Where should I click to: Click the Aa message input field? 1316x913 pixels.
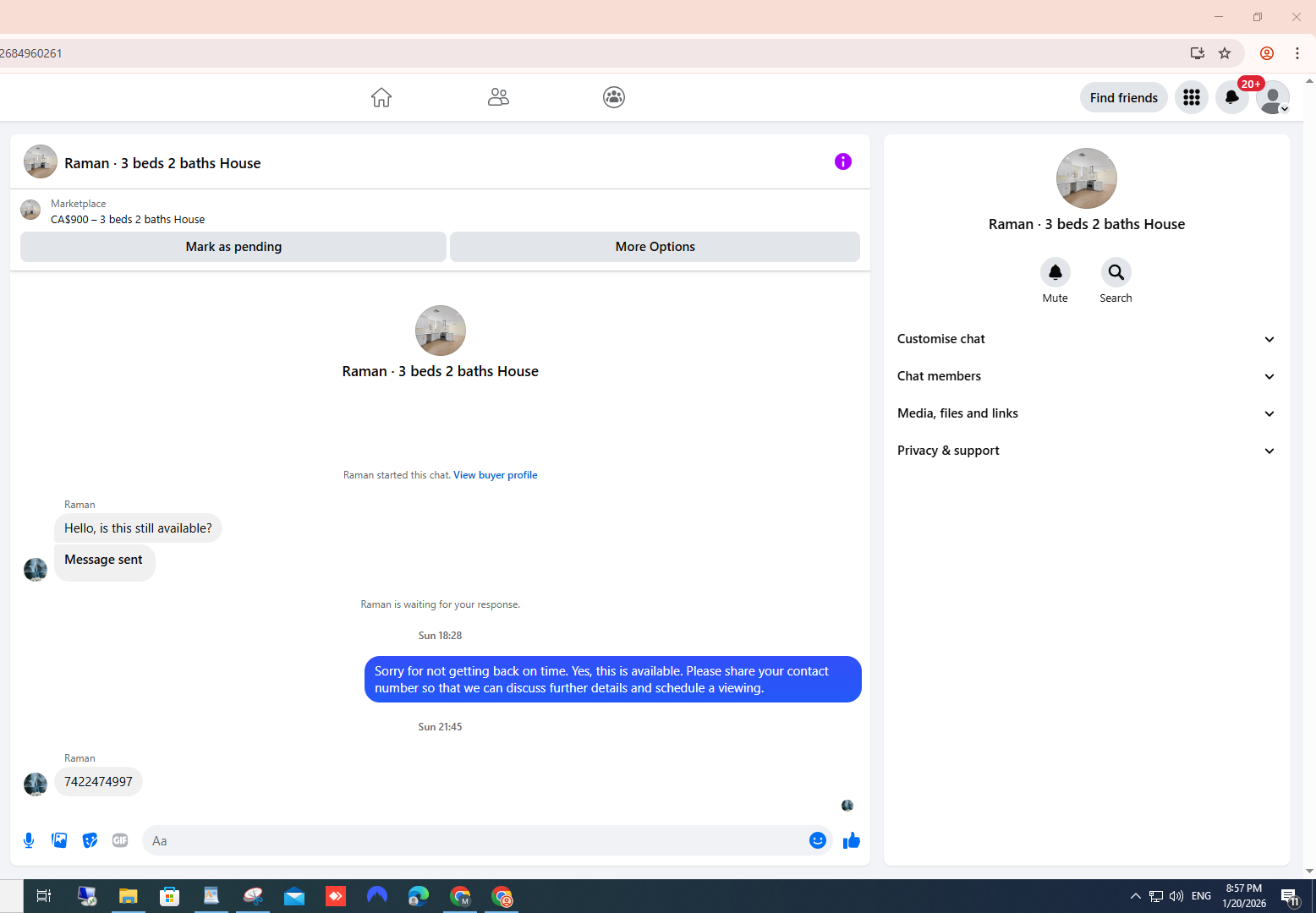tap(474, 840)
